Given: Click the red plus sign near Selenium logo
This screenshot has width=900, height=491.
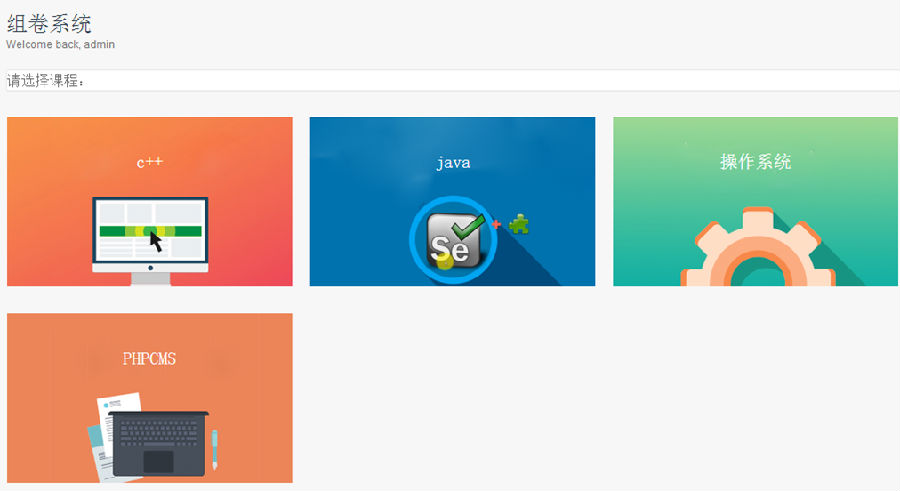Looking at the screenshot, I should point(496,224).
